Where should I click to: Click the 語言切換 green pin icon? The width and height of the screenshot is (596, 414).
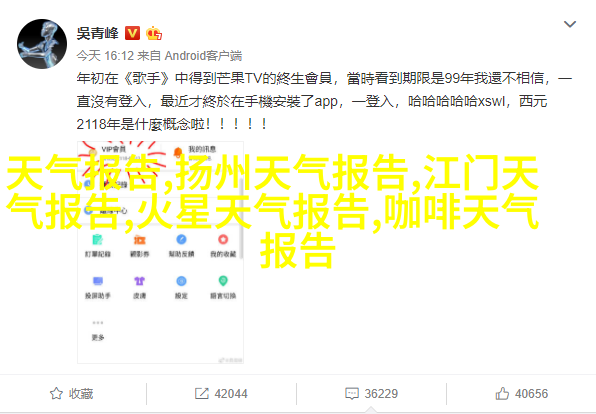pyautogui.click(x=223, y=281)
